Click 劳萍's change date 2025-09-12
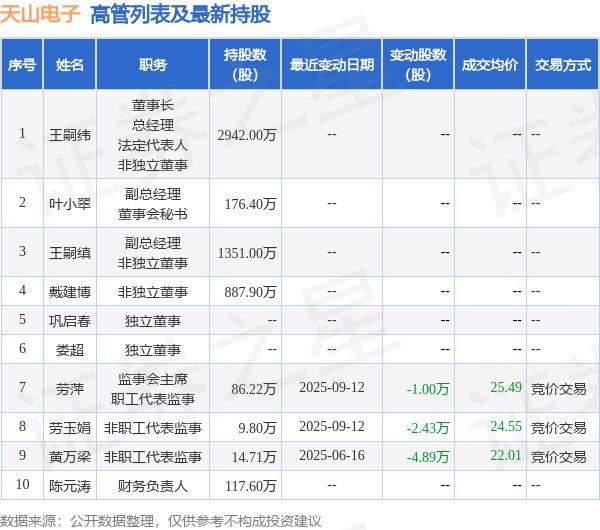 click(x=332, y=387)
